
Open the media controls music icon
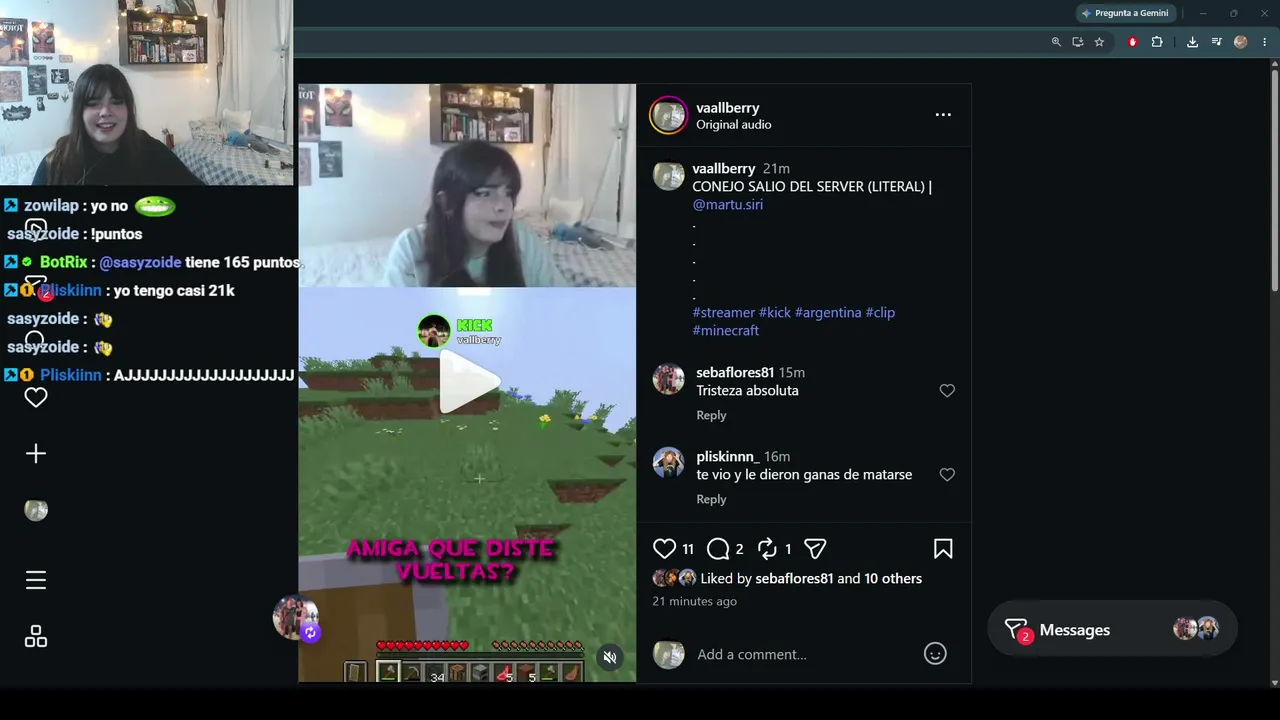pyautogui.click(x=1216, y=42)
